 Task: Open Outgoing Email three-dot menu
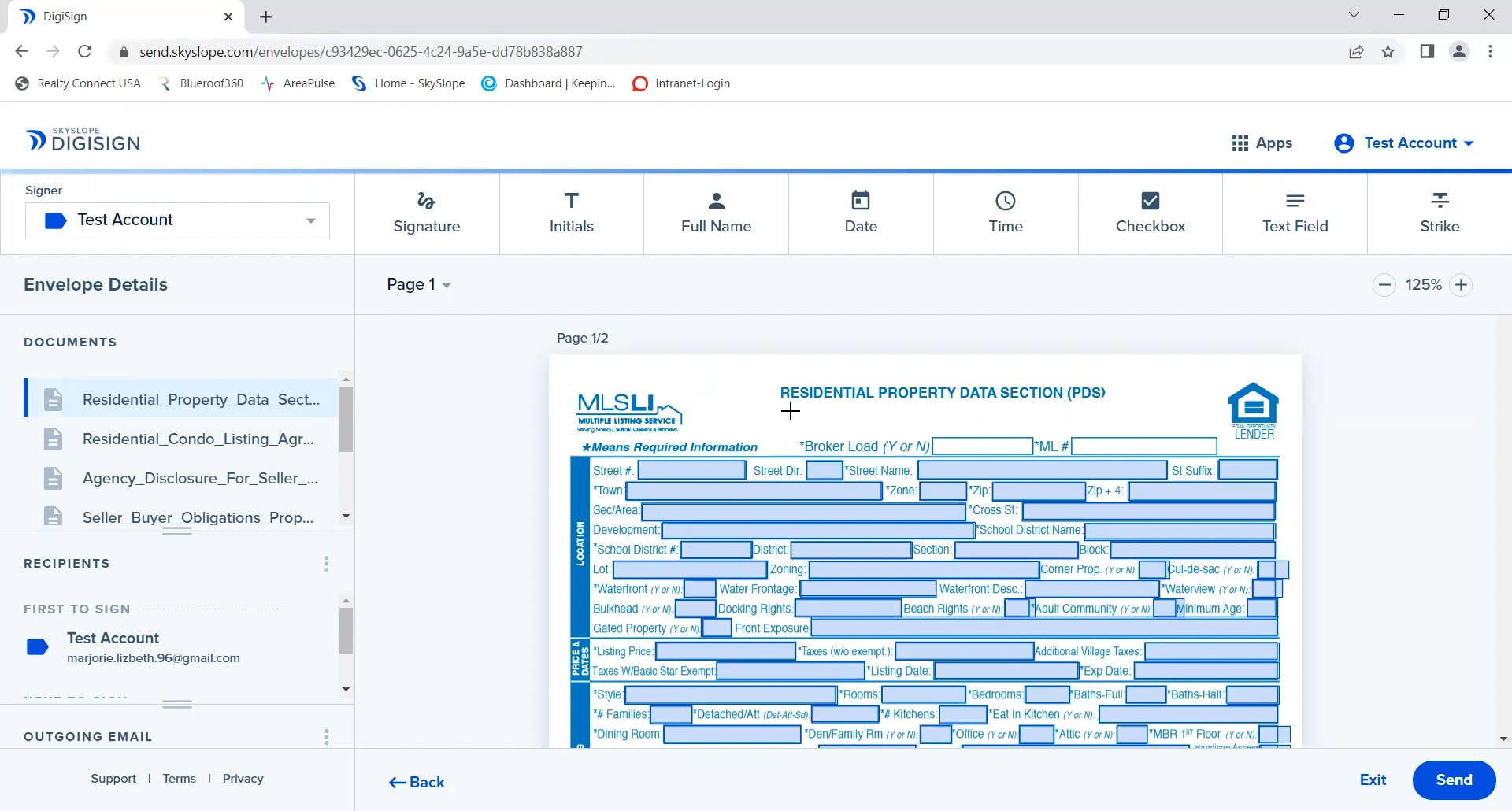[326, 737]
